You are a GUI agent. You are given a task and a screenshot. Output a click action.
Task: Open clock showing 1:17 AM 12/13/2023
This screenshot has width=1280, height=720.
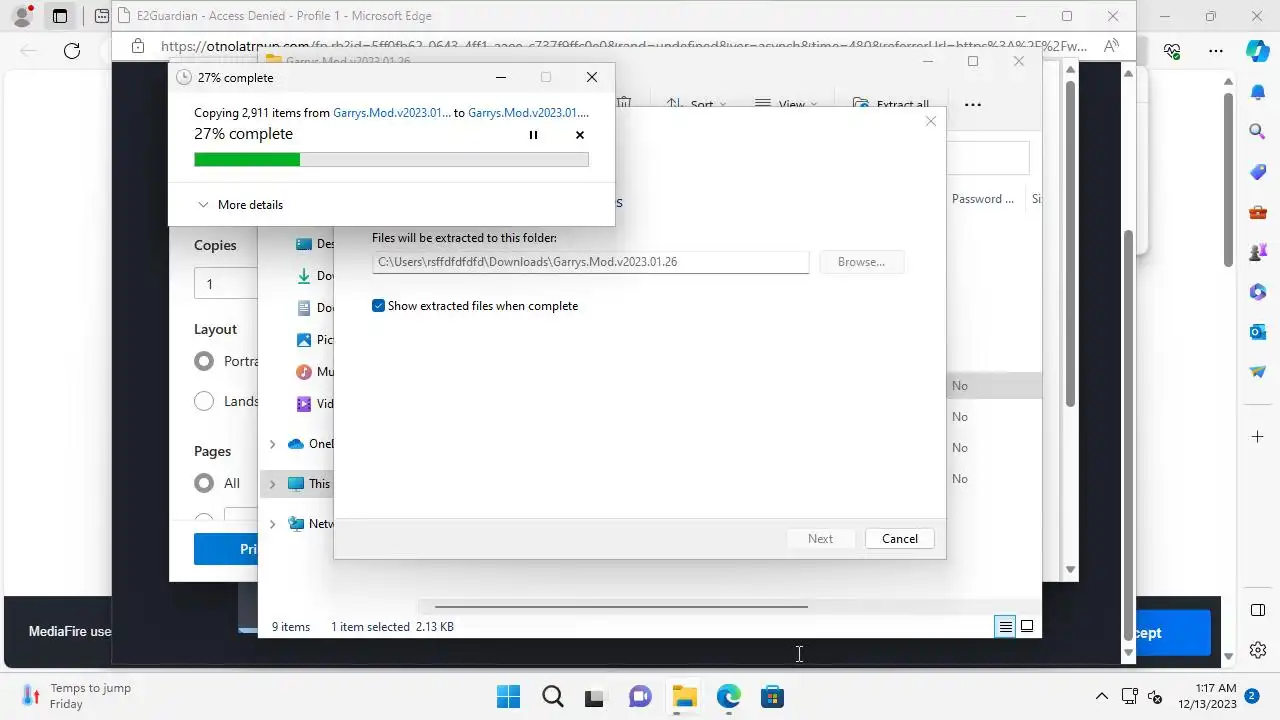(x=1209, y=696)
